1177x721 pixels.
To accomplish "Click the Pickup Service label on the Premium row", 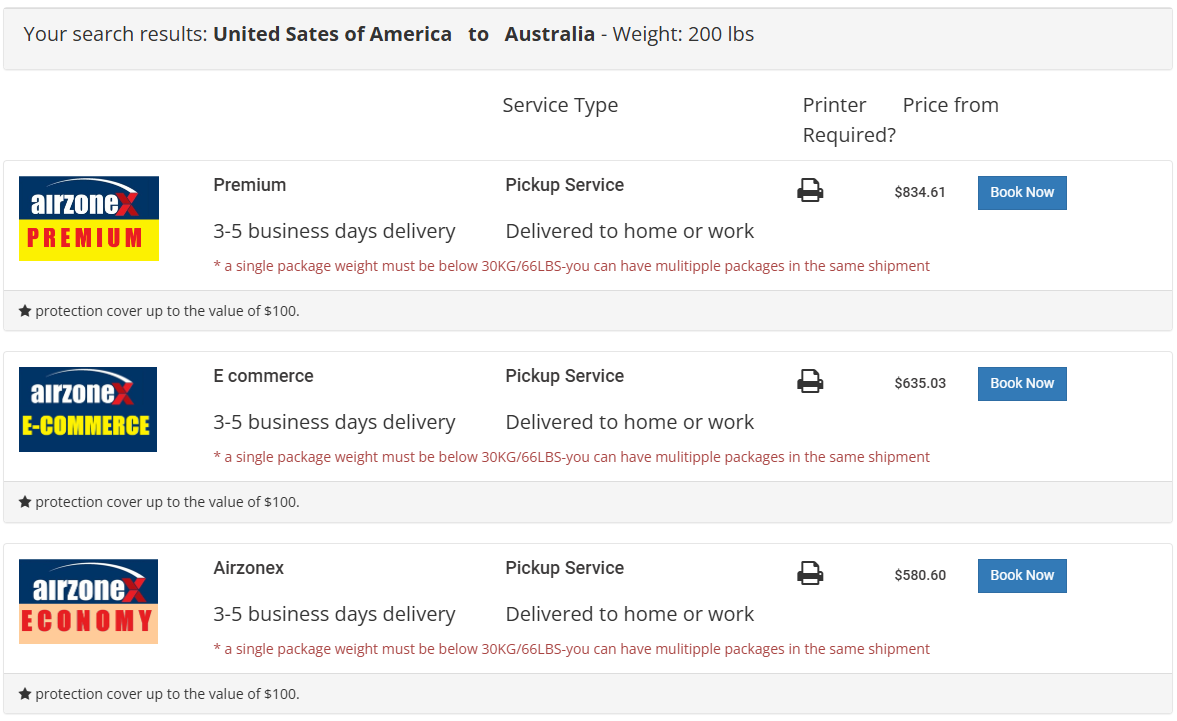I will click(x=563, y=185).
